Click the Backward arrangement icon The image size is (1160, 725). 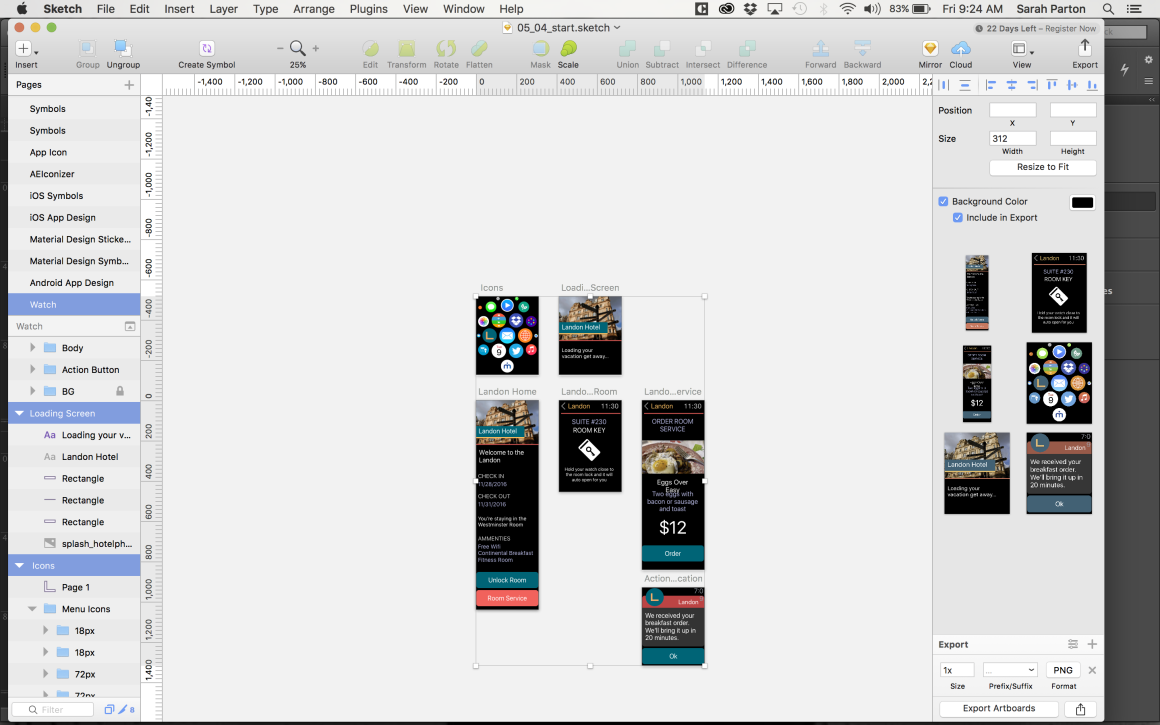coord(862,49)
